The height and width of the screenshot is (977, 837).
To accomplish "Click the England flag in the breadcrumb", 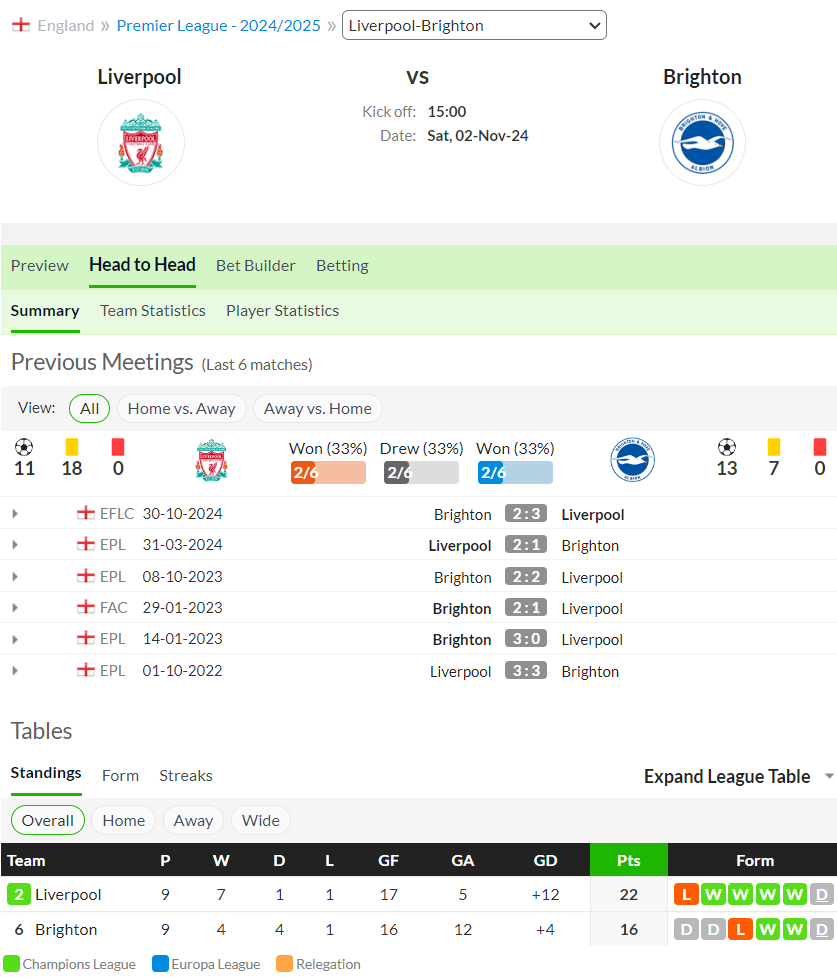I will click(21, 26).
